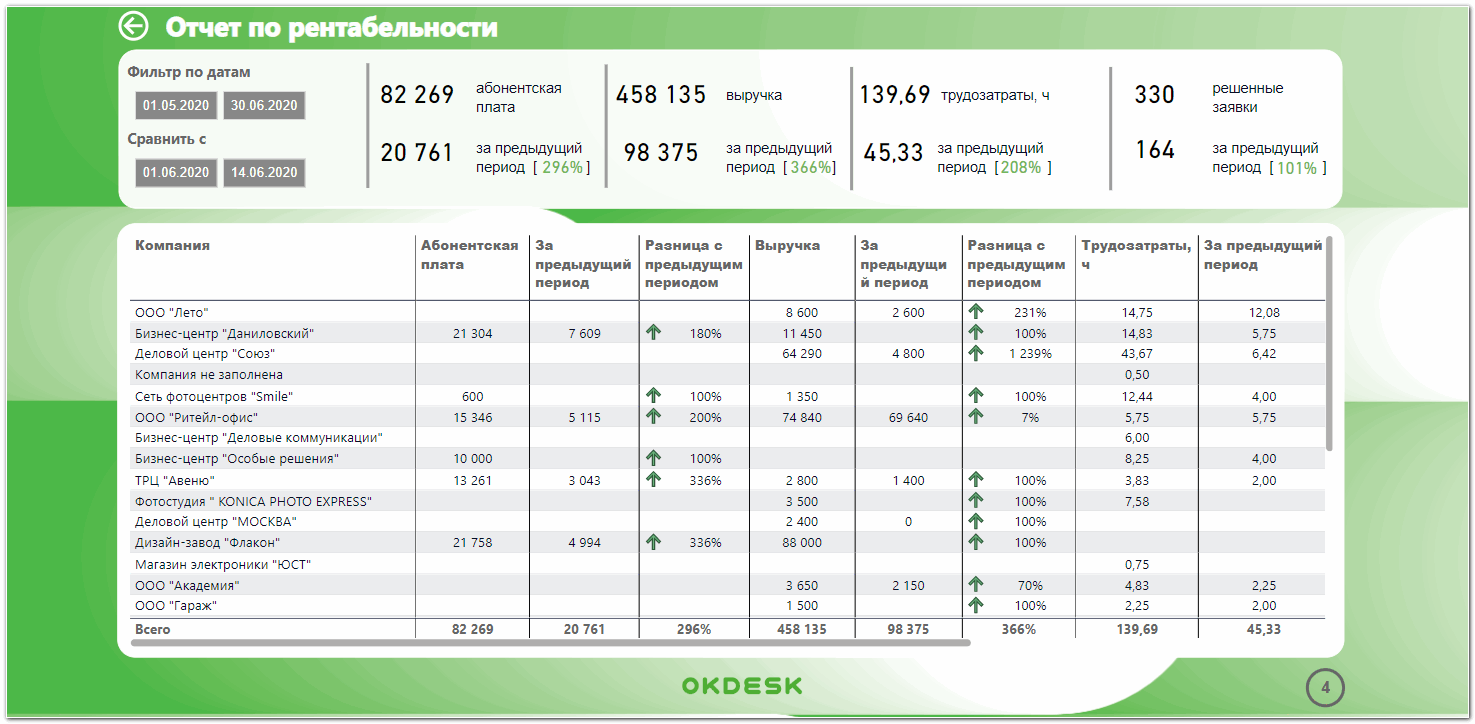Select row ООО "Академия"
The image size is (1475, 724).
pos(727,585)
